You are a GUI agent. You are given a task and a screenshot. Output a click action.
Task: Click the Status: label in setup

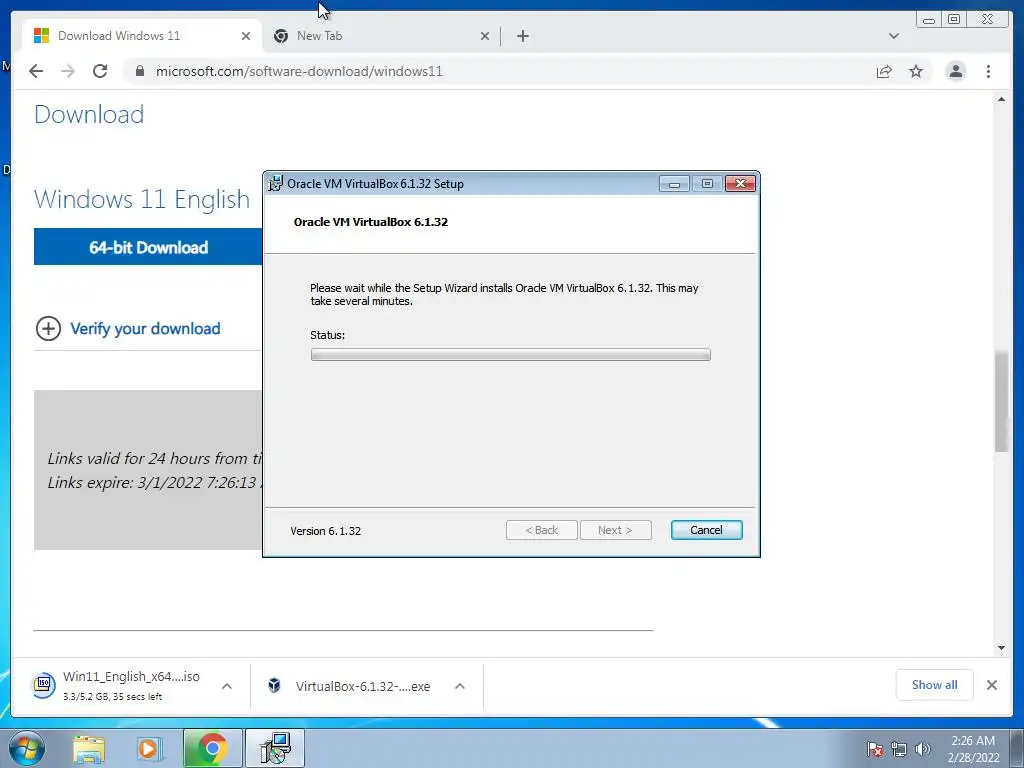pyautogui.click(x=327, y=335)
